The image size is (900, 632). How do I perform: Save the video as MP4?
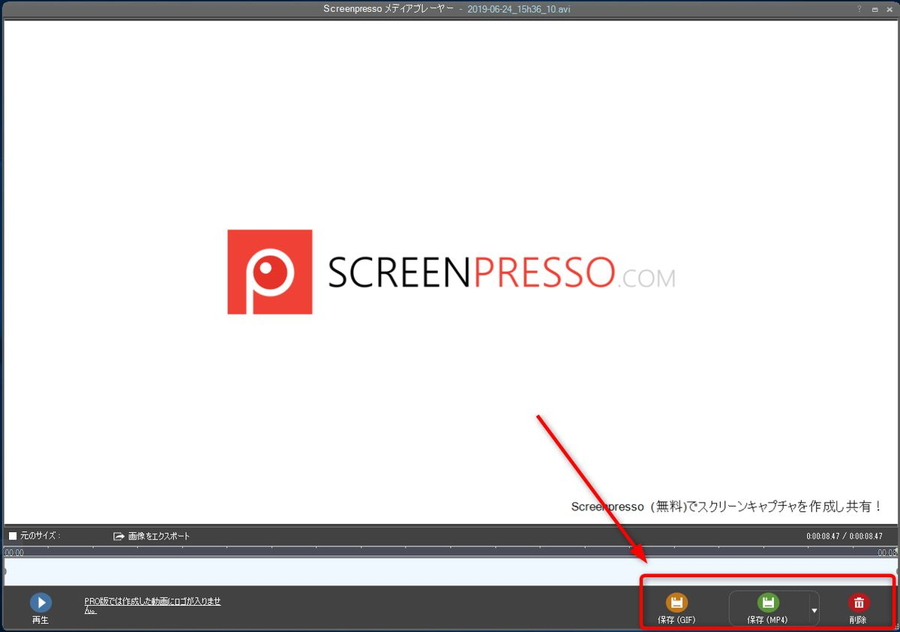(767, 608)
